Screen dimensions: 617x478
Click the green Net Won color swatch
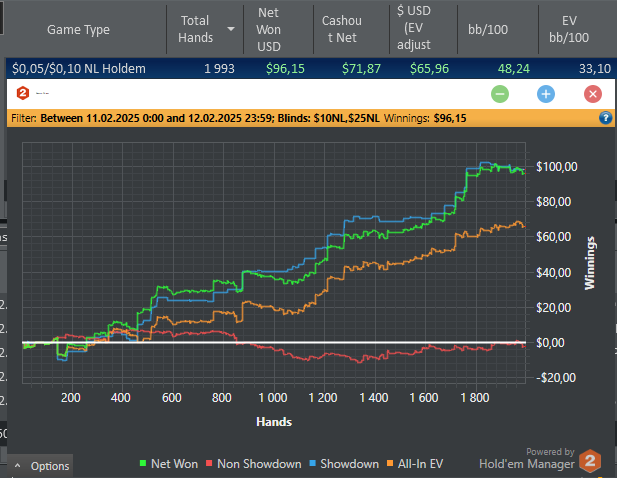coord(143,463)
